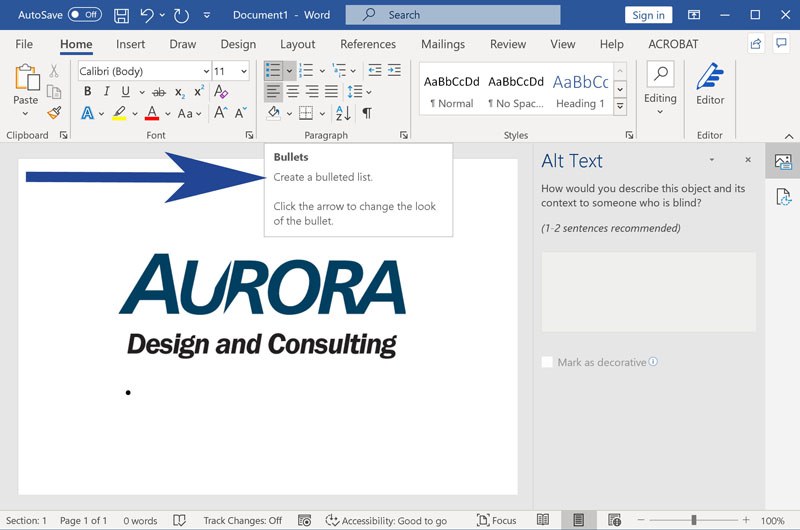Open the font name combo box
Image resolution: width=800 pixels, height=530 pixels.
[x=144, y=71]
